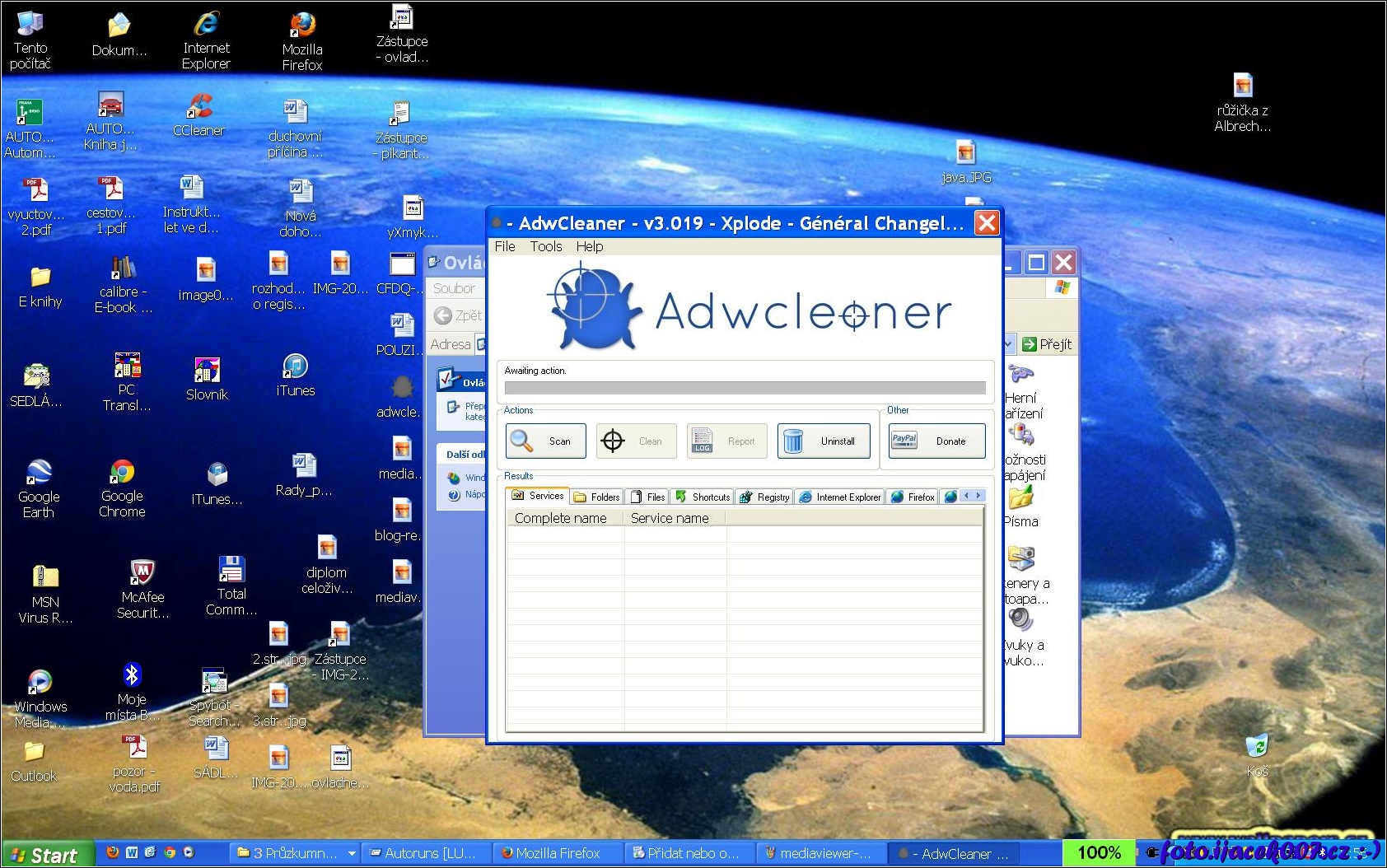
Task: Expand the grouped Průzkumník taskbar dropdown
Action: (352, 853)
